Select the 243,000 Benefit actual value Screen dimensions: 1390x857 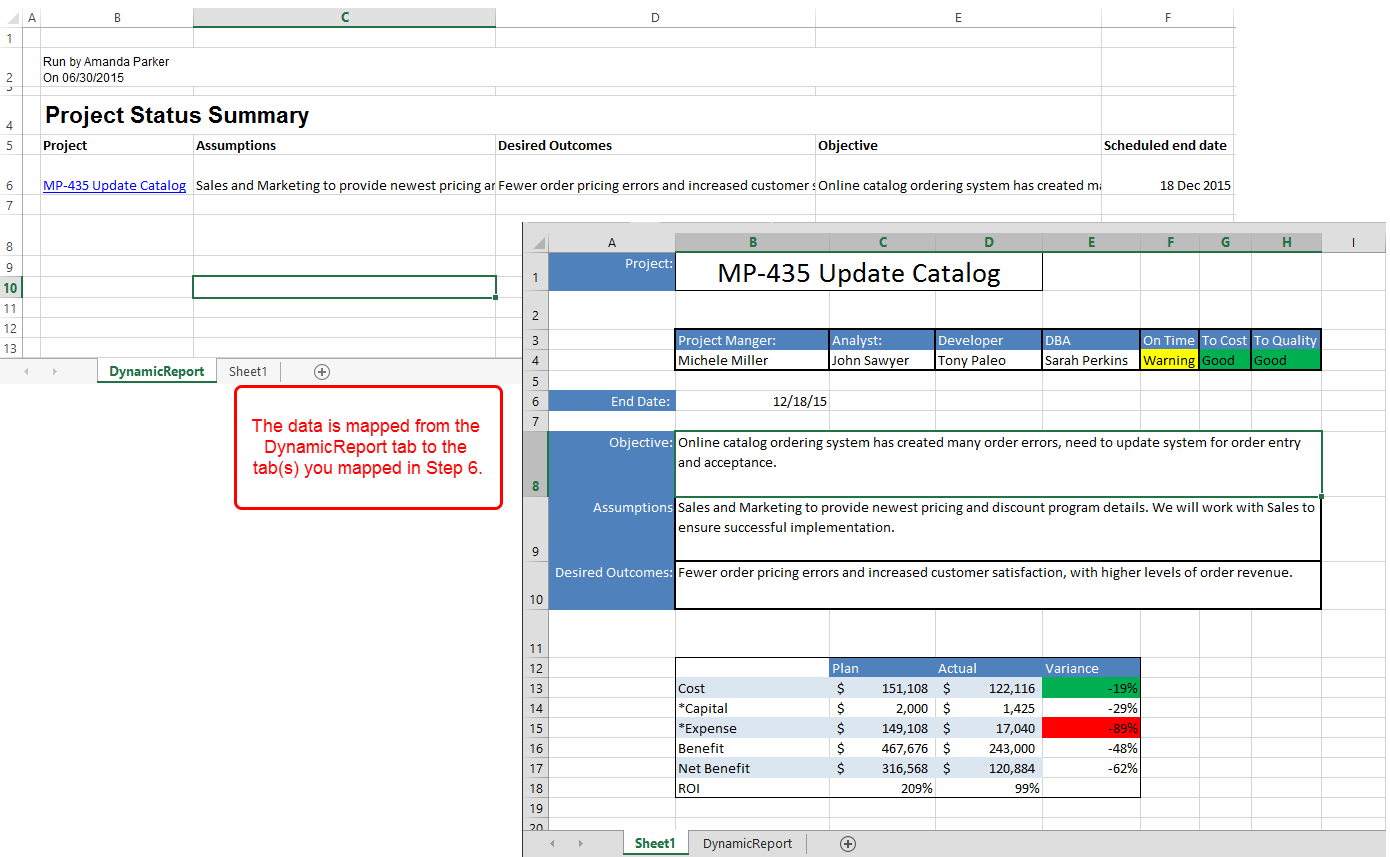[x=988, y=748]
